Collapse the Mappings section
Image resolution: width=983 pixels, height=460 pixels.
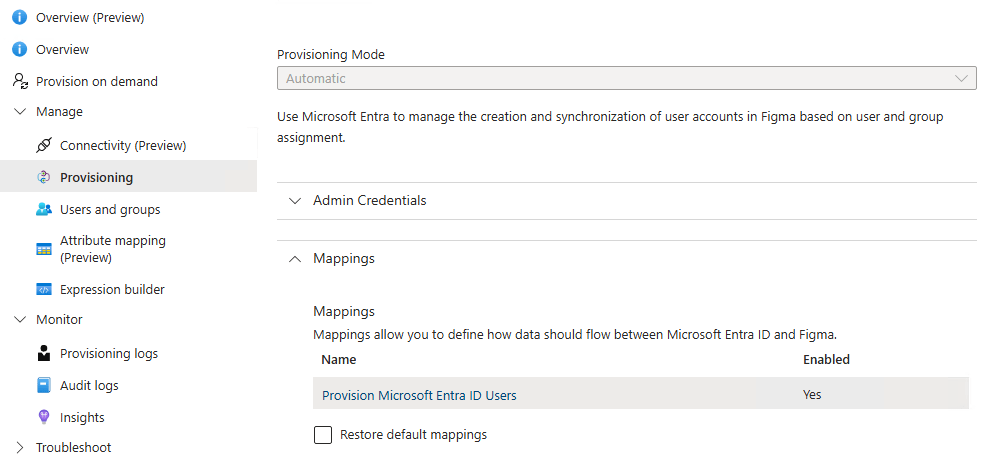tap(295, 258)
